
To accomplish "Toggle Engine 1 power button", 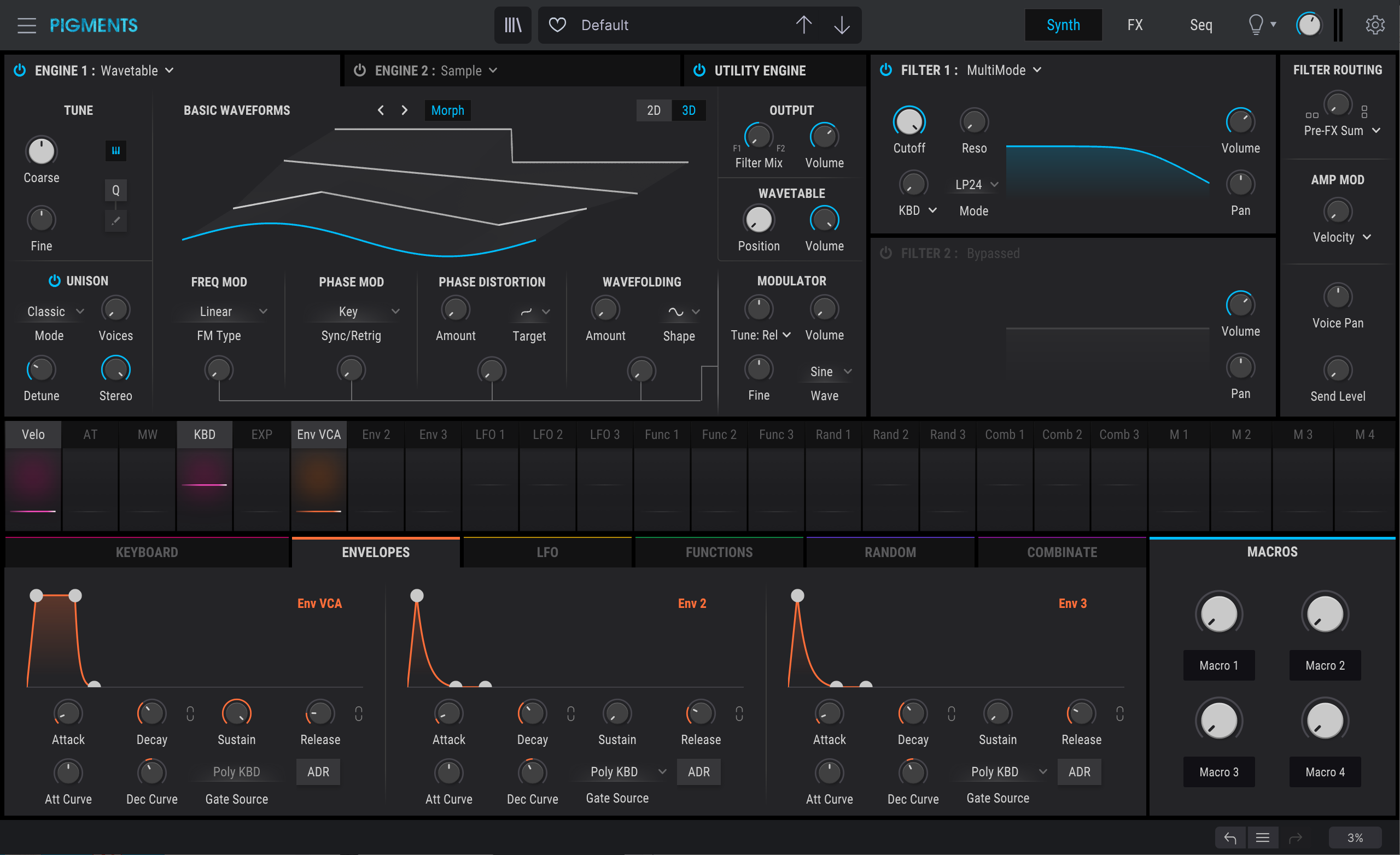I will (x=20, y=71).
